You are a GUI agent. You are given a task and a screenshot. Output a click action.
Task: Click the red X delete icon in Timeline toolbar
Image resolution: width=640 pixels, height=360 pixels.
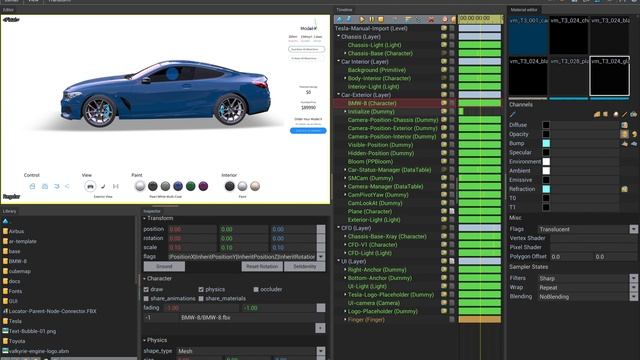(x=431, y=19)
